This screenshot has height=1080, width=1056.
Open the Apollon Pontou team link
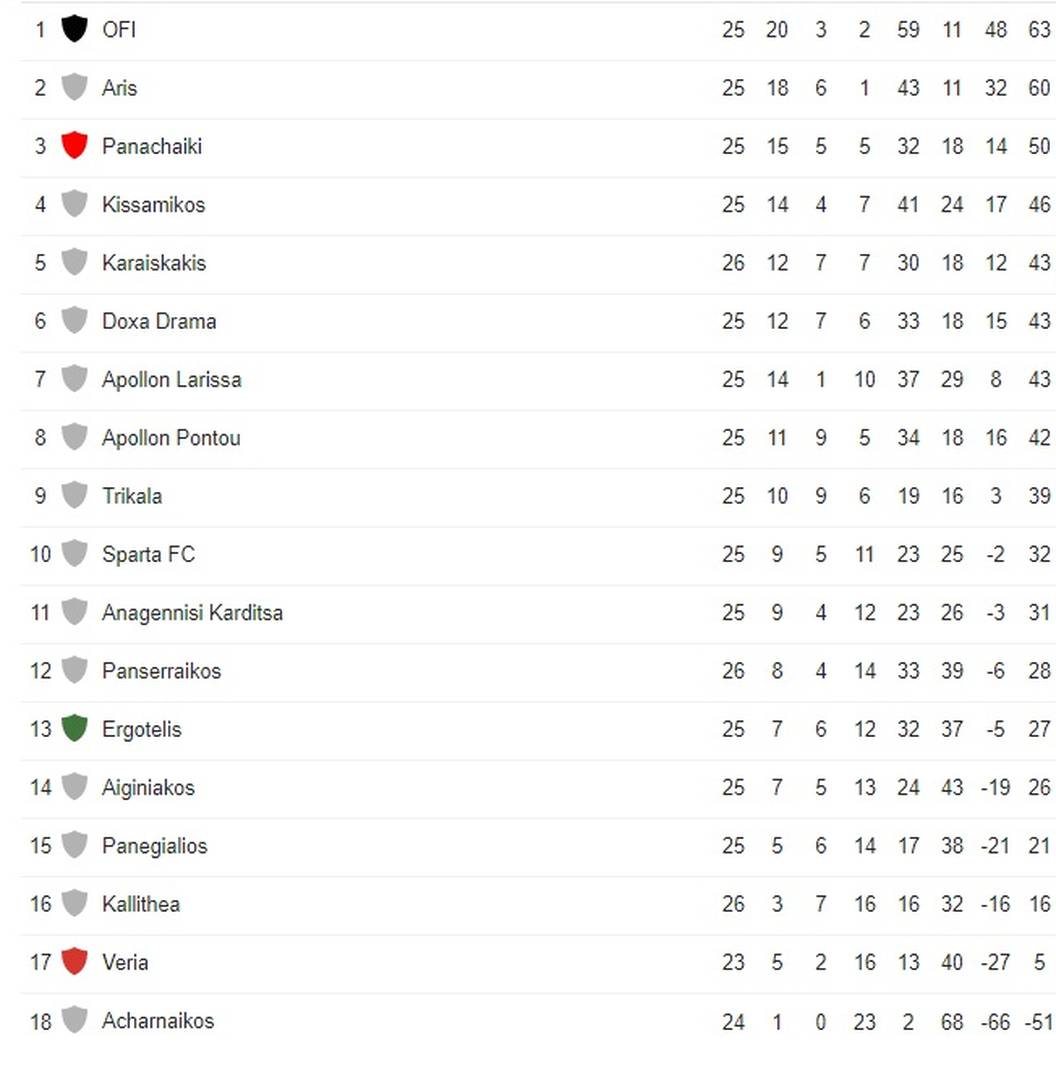[x=171, y=438]
